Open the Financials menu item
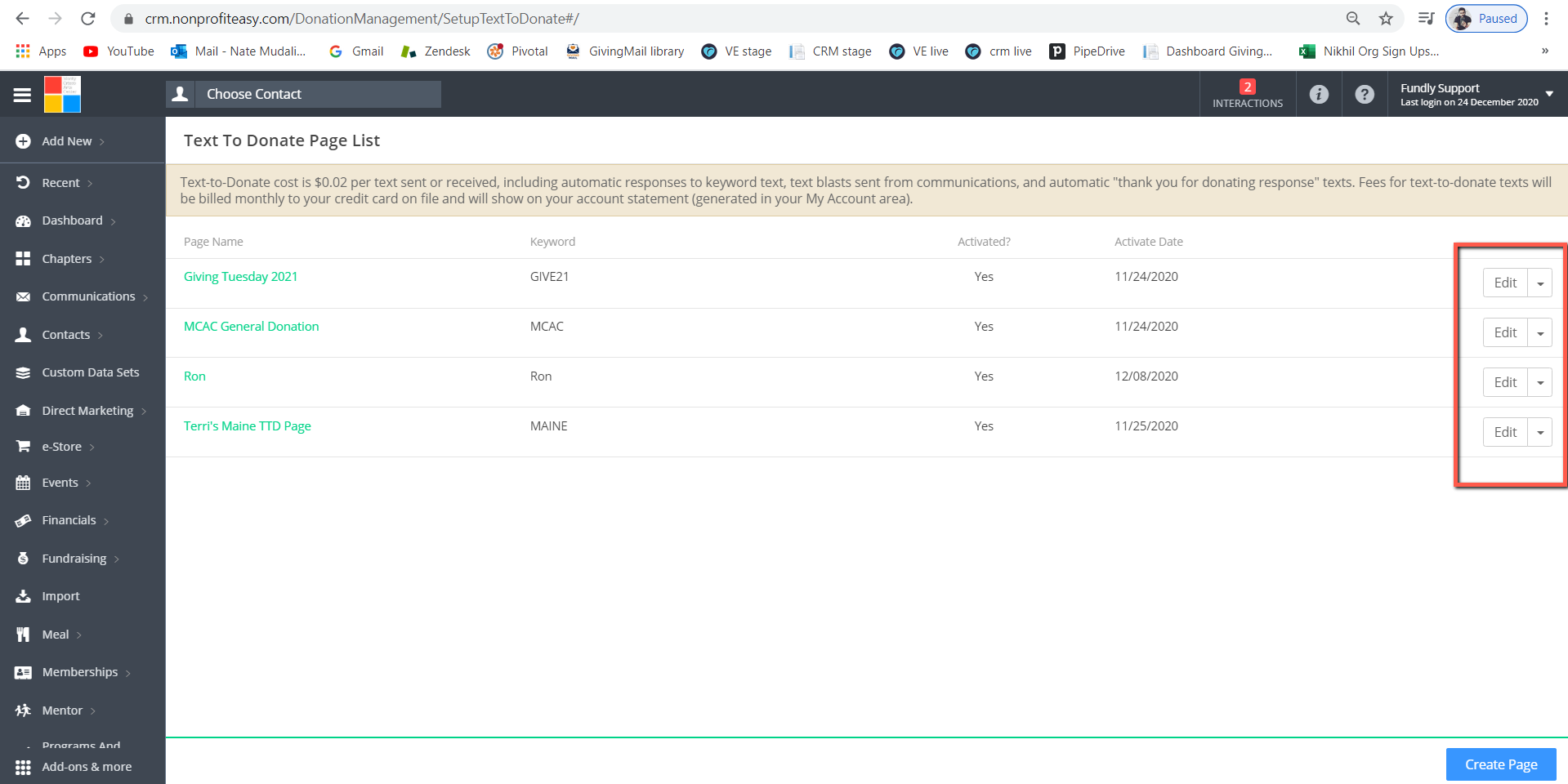The image size is (1568, 784). (69, 520)
